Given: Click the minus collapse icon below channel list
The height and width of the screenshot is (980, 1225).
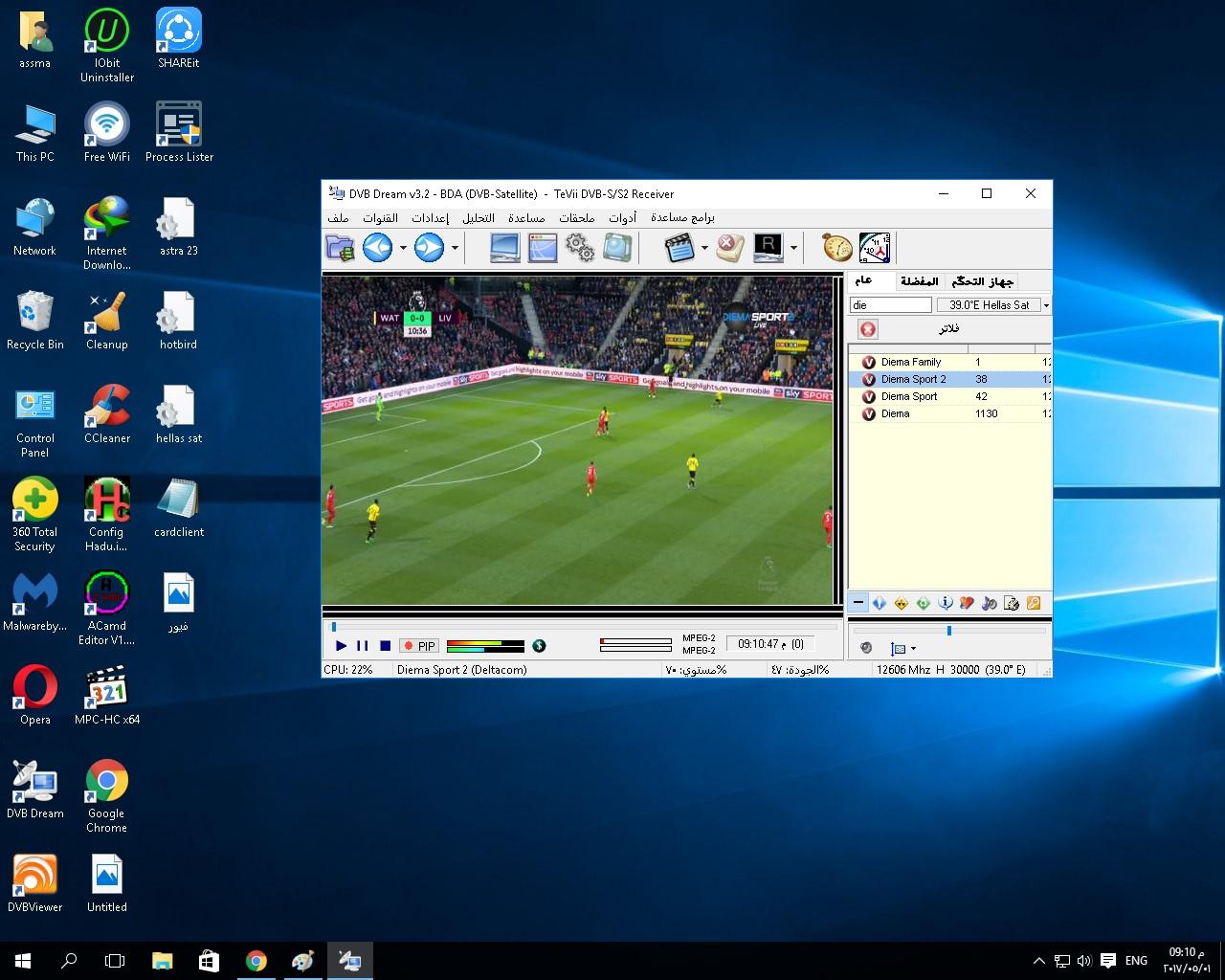Looking at the screenshot, I should [857, 603].
